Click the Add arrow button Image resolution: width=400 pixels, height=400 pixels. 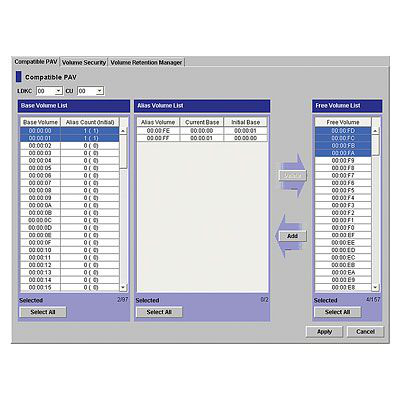292,236
